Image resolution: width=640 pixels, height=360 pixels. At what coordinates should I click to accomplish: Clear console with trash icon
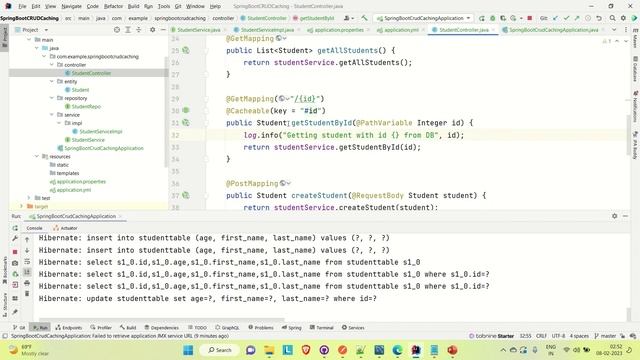pyautogui.click(x=27, y=293)
